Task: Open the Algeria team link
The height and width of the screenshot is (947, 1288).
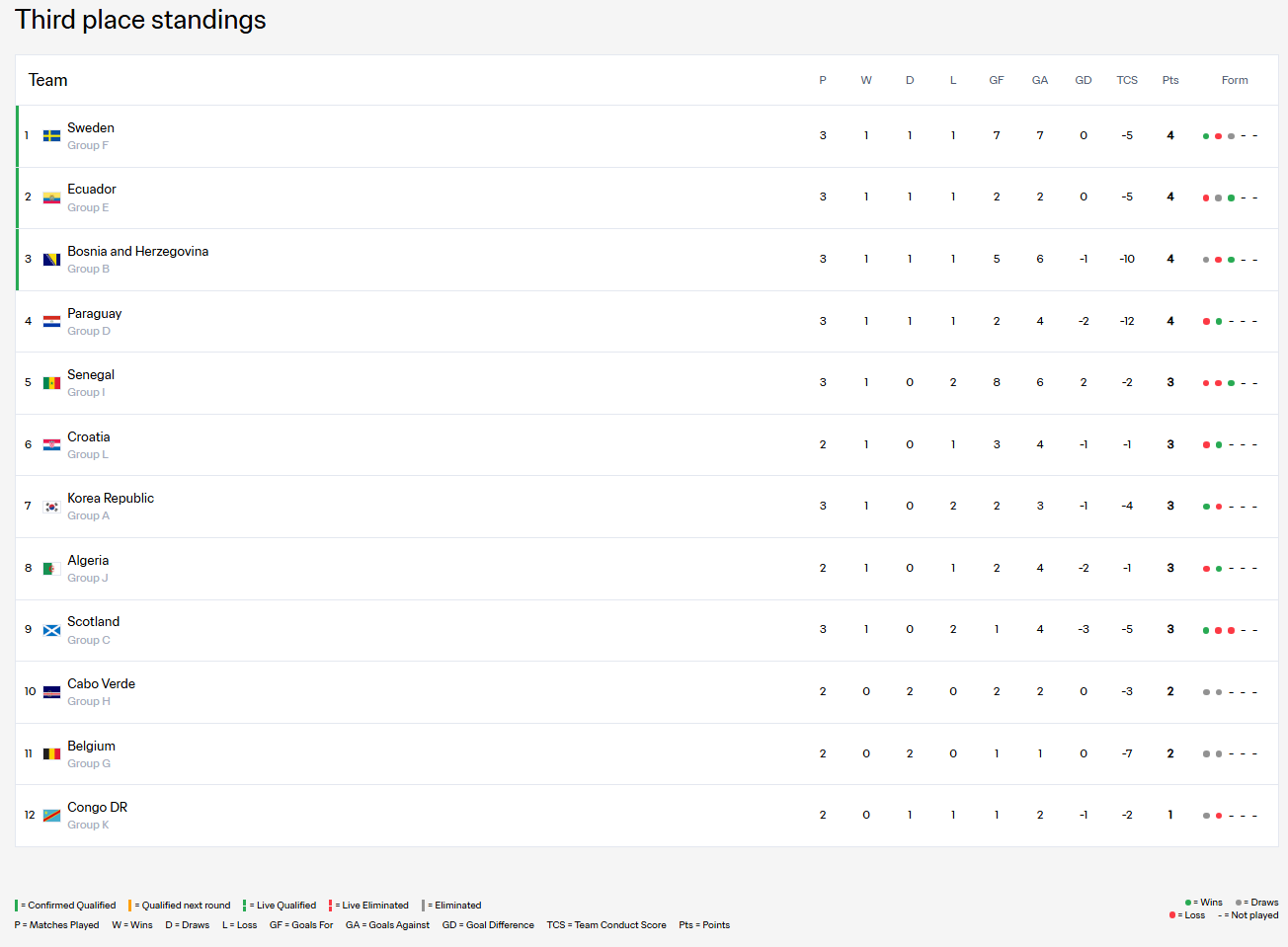Action: [x=88, y=560]
